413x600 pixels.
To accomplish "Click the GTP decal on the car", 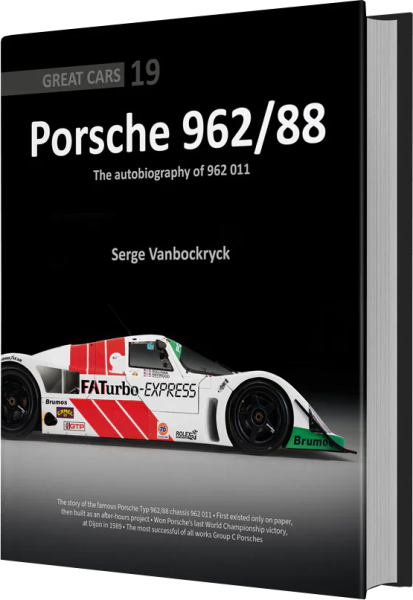I will (74, 426).
